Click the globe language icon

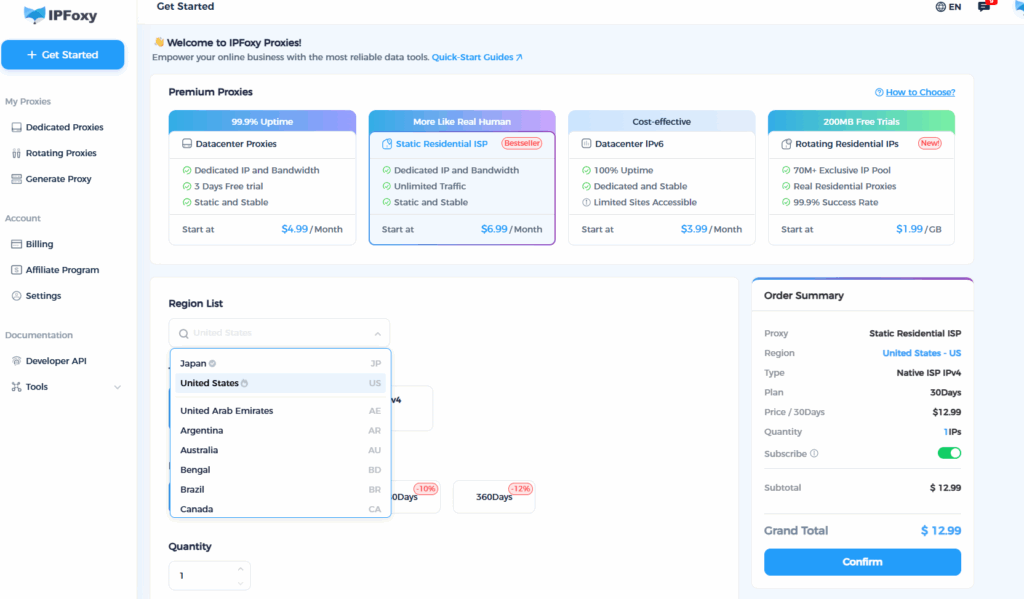click(940, 7)
